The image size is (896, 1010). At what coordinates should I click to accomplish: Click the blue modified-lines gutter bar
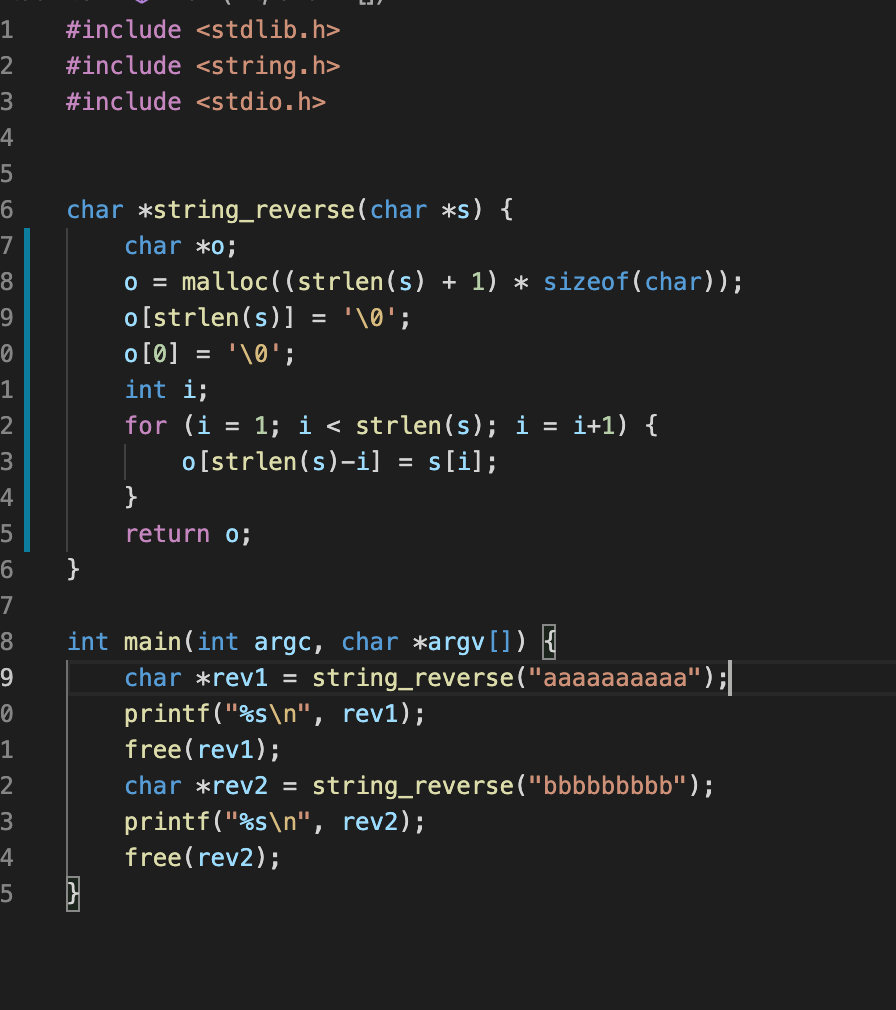(27, 390)
